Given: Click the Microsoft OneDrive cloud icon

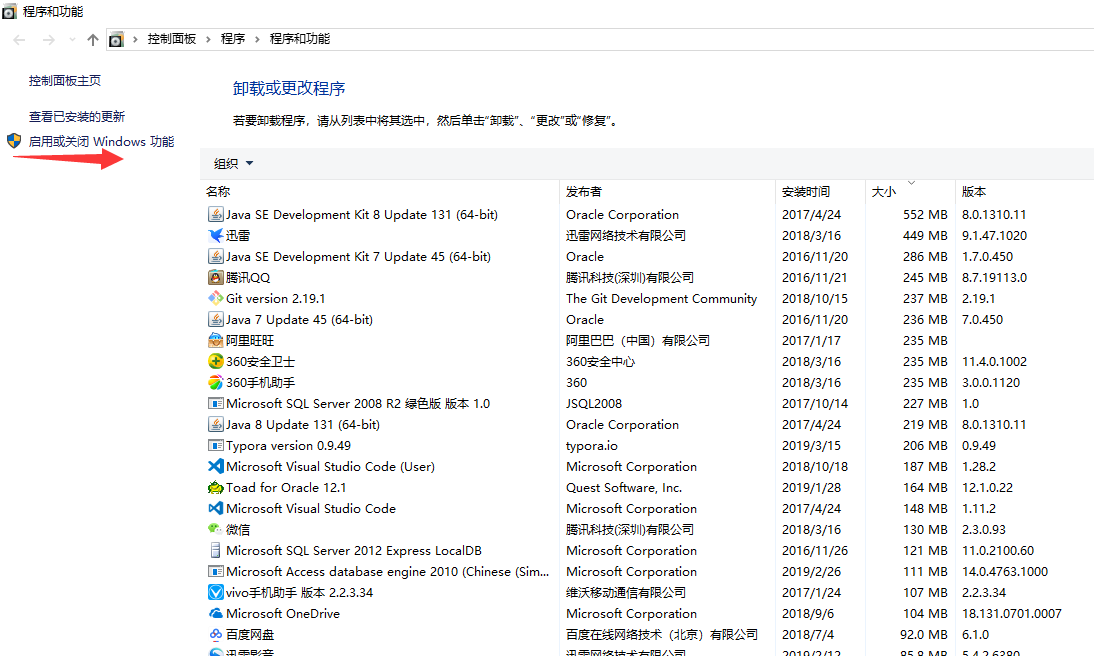Looking at the screenshot, I should (215, 614).
